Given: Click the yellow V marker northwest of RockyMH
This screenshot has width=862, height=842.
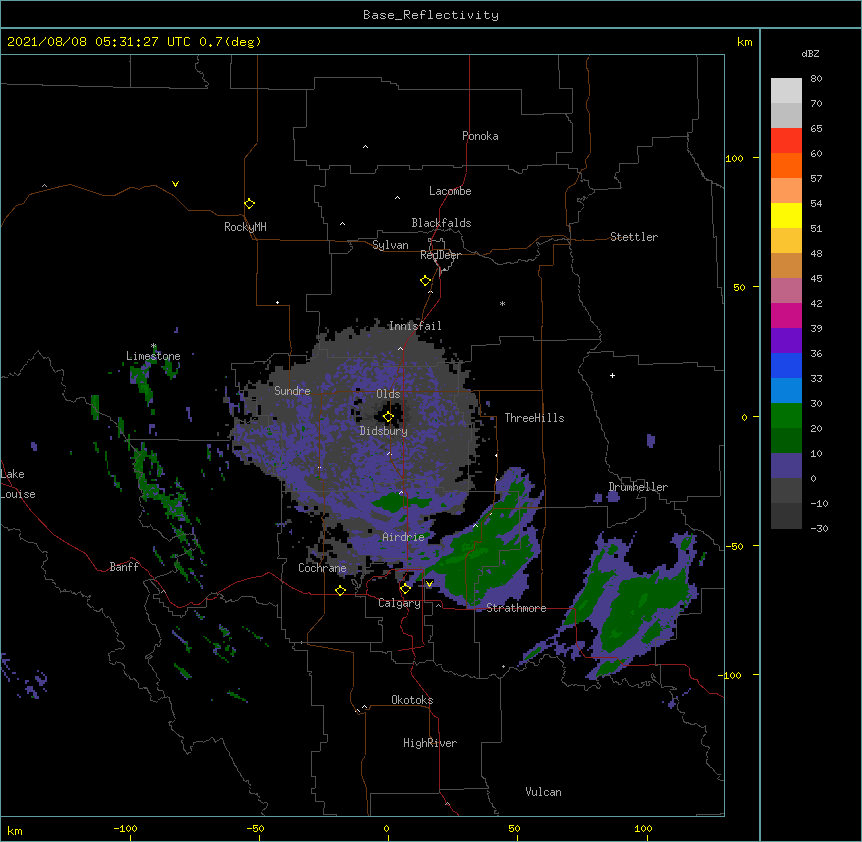Looking at the screenshot, I should (x=175, y=184).
